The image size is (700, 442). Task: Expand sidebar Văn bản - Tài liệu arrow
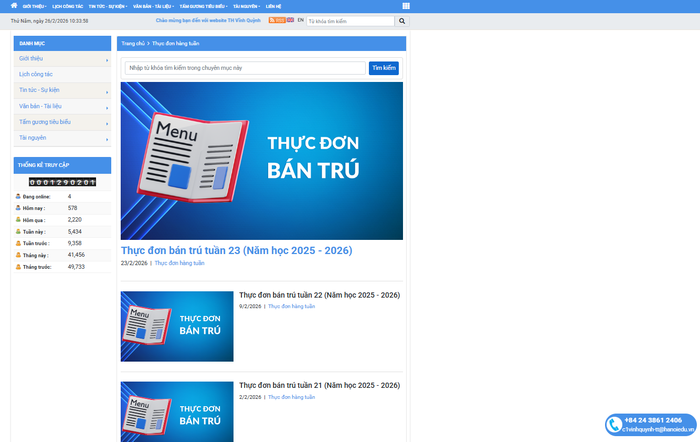107,108
